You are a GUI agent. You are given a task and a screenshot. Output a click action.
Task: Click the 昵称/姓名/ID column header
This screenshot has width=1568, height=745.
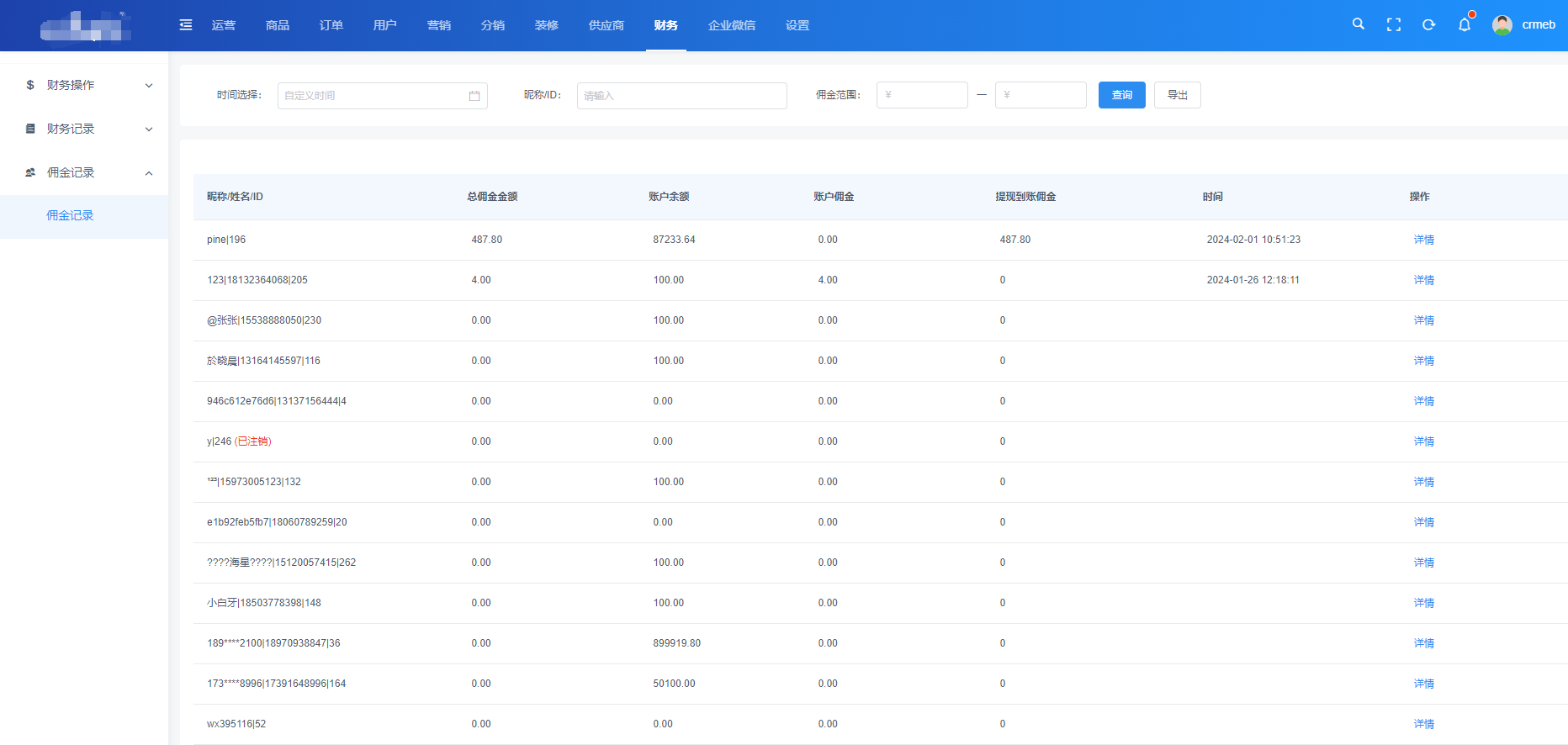point(235,197)
